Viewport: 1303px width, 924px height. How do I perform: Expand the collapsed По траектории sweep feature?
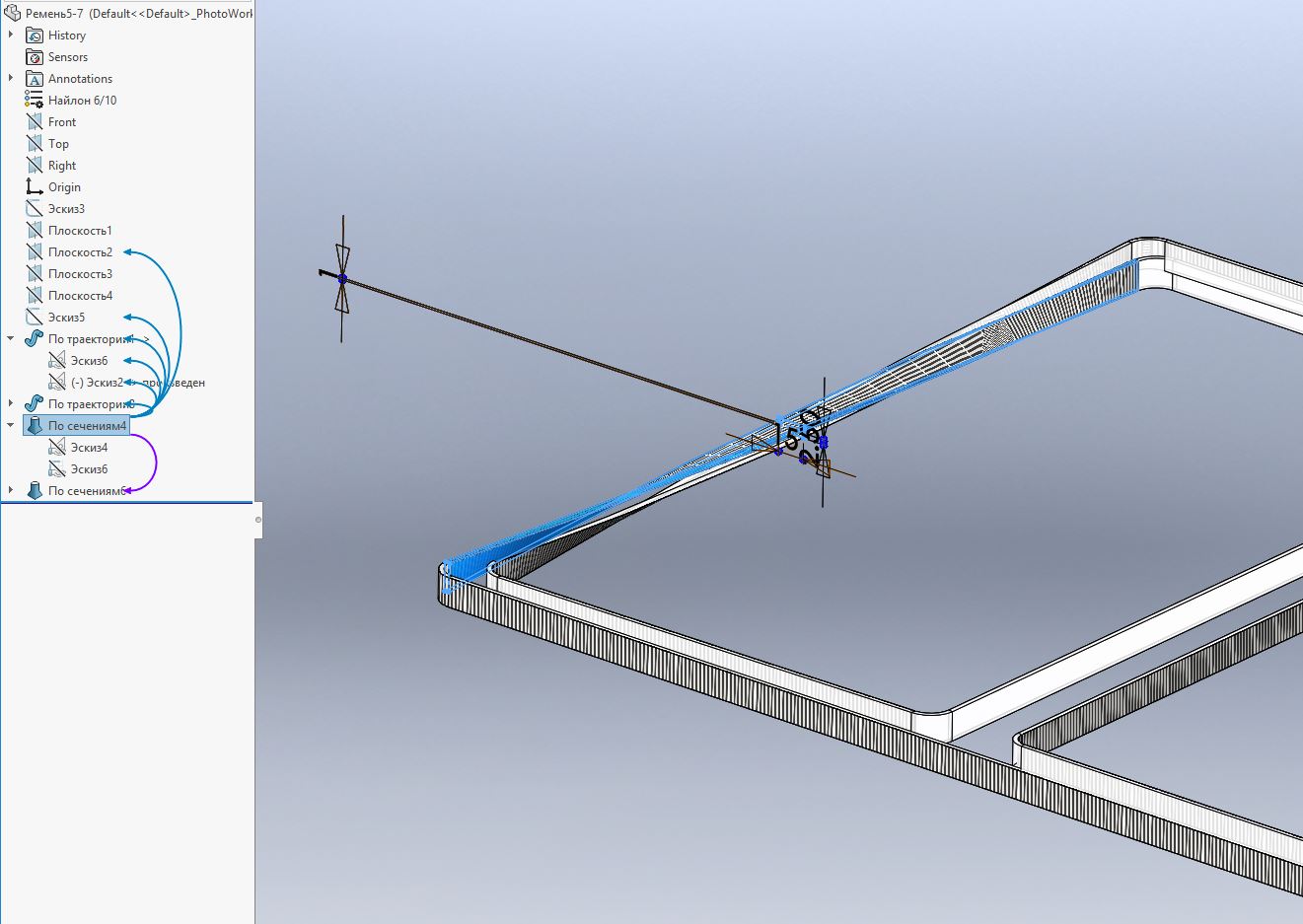[x=11, y=404]
